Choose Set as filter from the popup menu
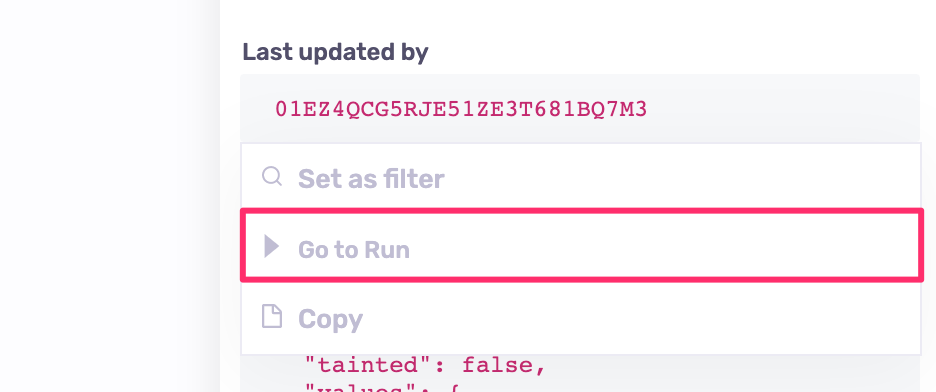 pos(581,178)
